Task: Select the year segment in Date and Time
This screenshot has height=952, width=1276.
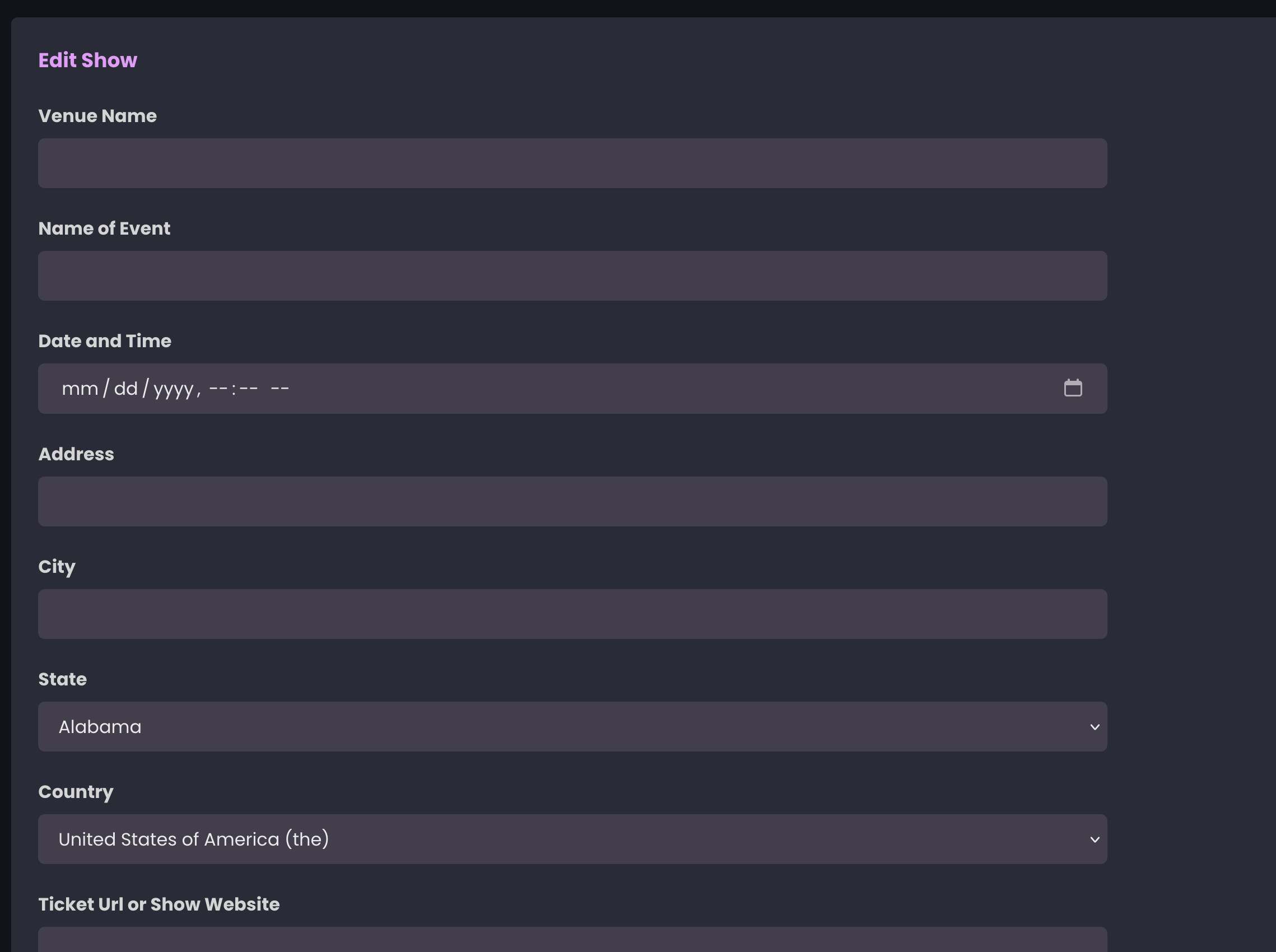Action: pyautogui.click(x=173, y=388)
